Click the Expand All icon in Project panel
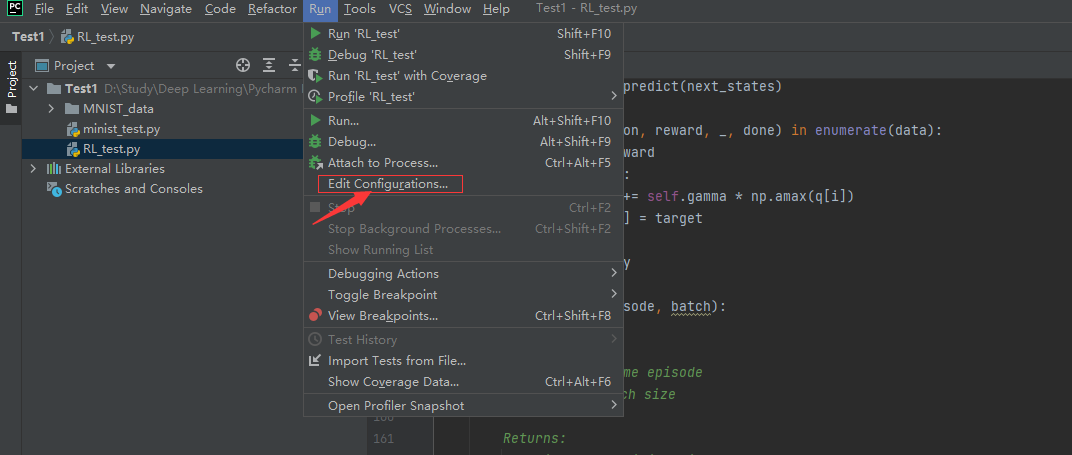The width and height of the screenshot is (1072, 455). [x=269, y=66]
